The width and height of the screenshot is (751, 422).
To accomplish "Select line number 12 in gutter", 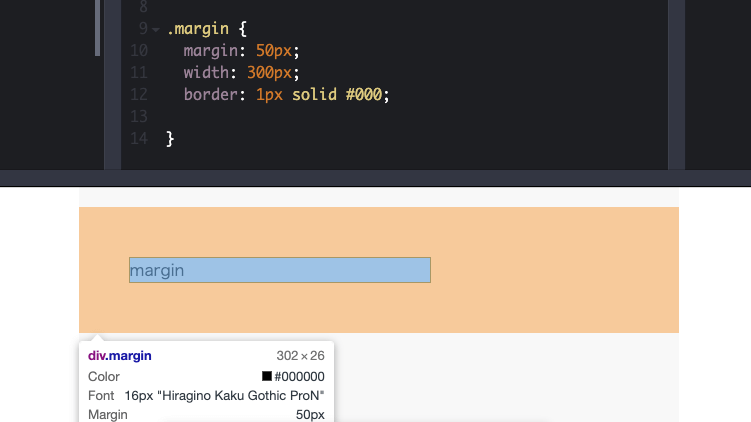I will (x=139, y=95).
